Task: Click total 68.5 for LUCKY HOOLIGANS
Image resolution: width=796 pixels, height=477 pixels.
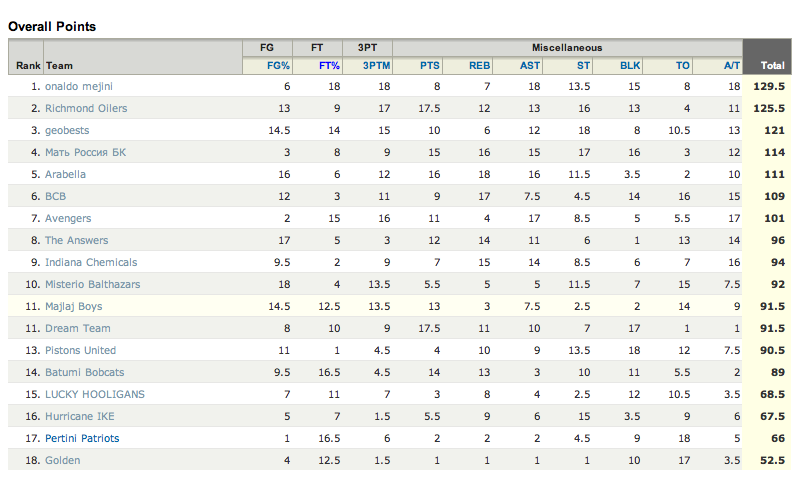Action: 772,394
